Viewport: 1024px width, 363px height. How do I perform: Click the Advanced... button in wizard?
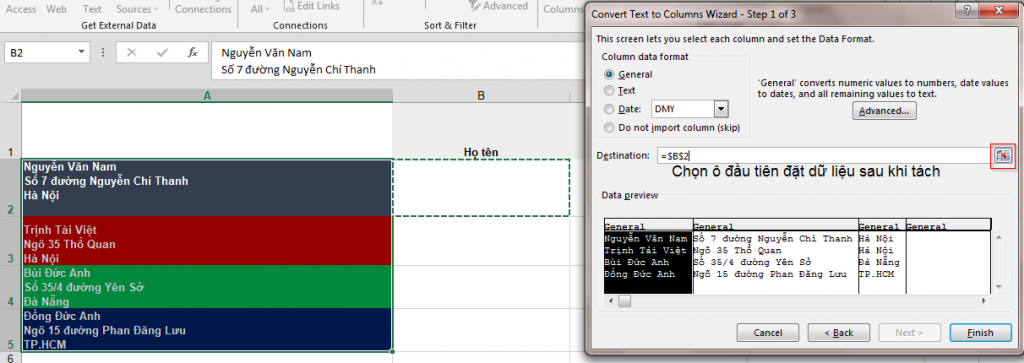click(x=884, y=111)
